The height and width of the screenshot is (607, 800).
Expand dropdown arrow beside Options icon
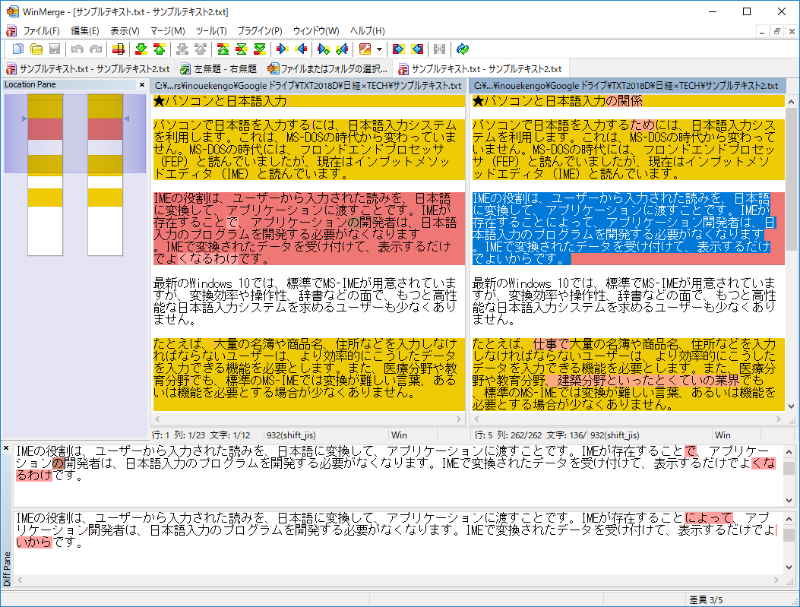(x=379, y=49)
